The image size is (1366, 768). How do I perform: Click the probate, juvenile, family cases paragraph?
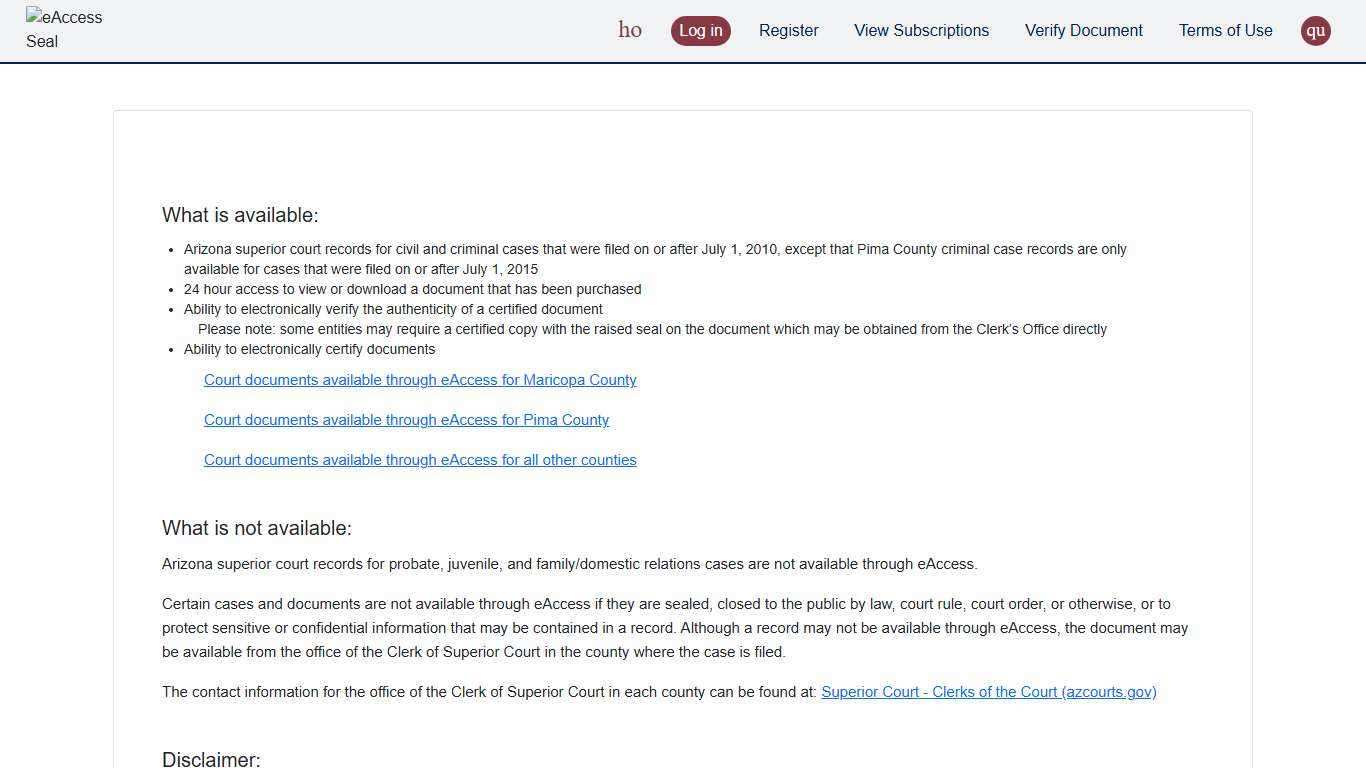(x=569, y=564)
